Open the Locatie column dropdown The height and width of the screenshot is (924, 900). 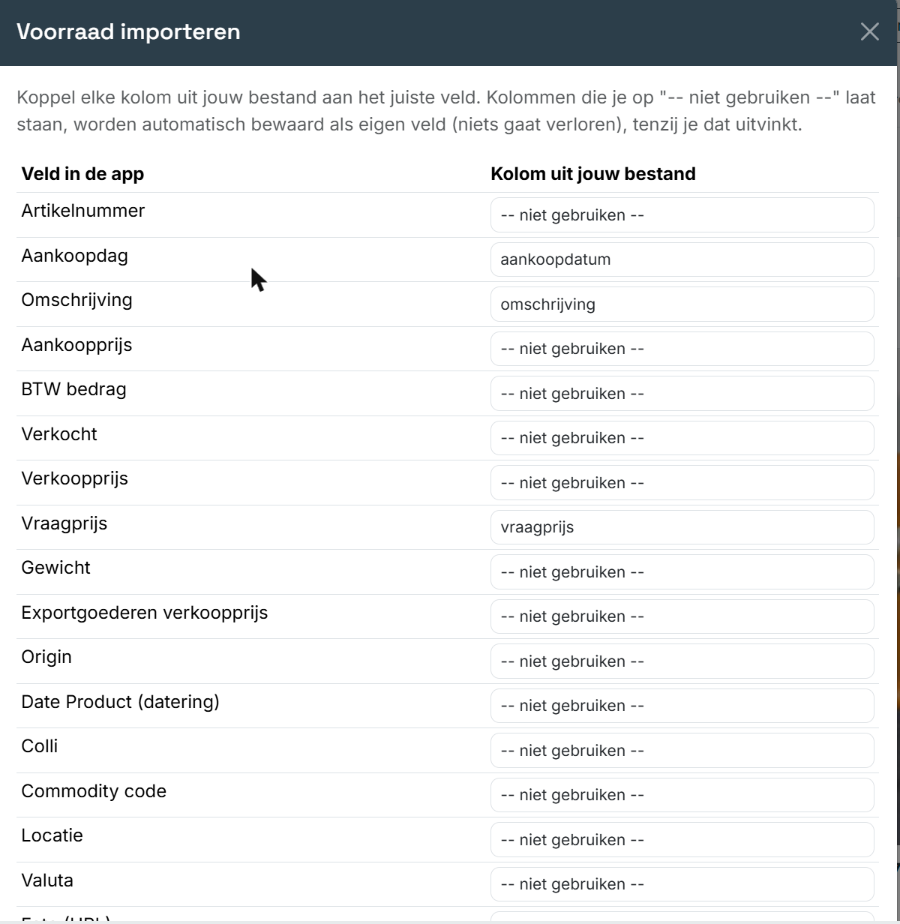pyautogui.click(x=682, y=840)
